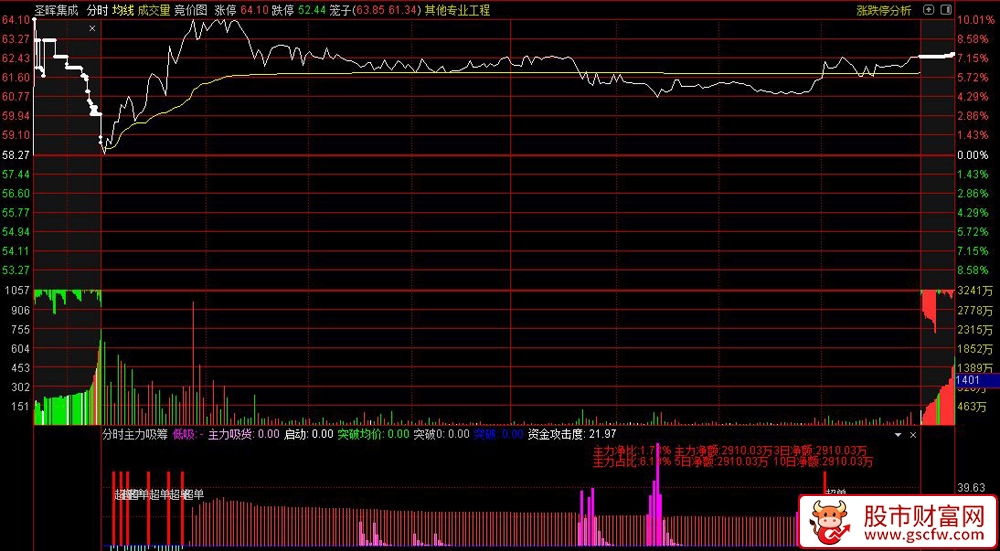
Task: Click the 61.60 price axis label
Action: (16, 77)
